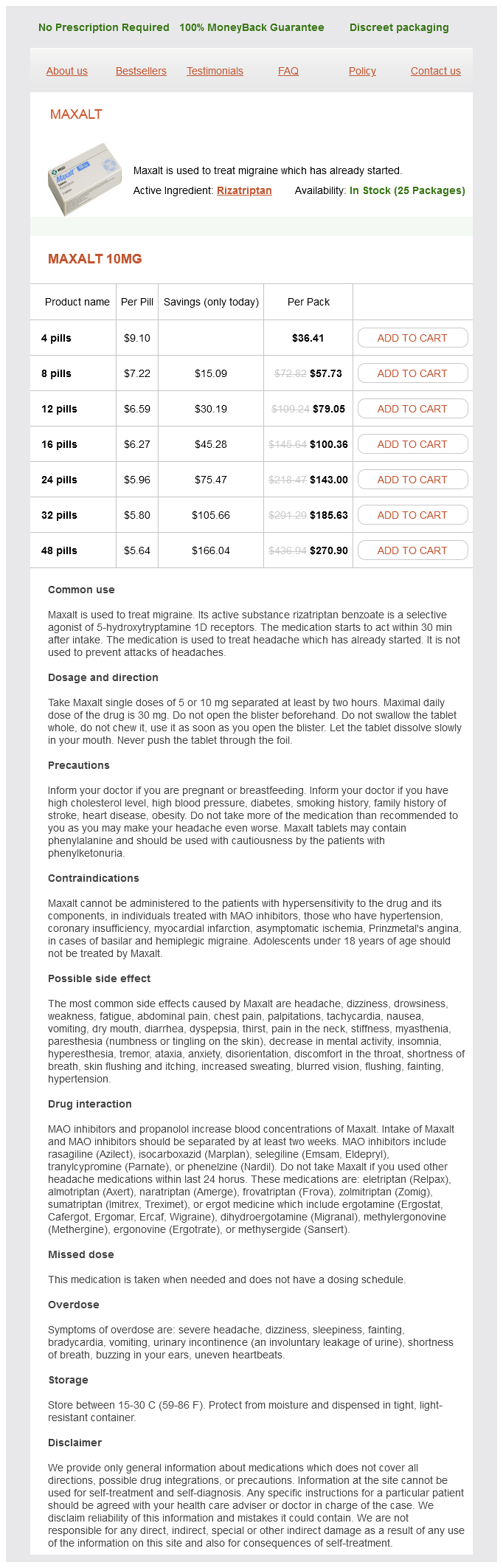Add the 4 pills pack to cart

tap(412, 338)
